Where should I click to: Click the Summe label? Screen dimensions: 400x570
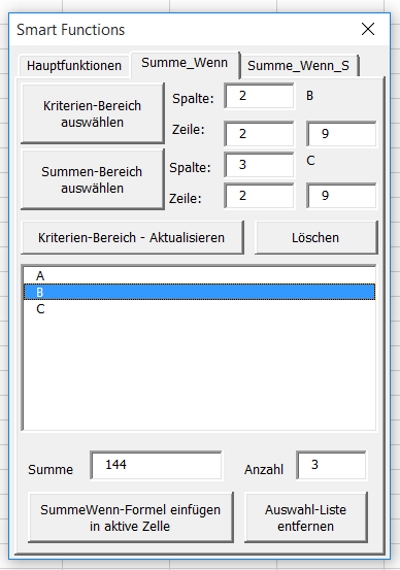51,470
